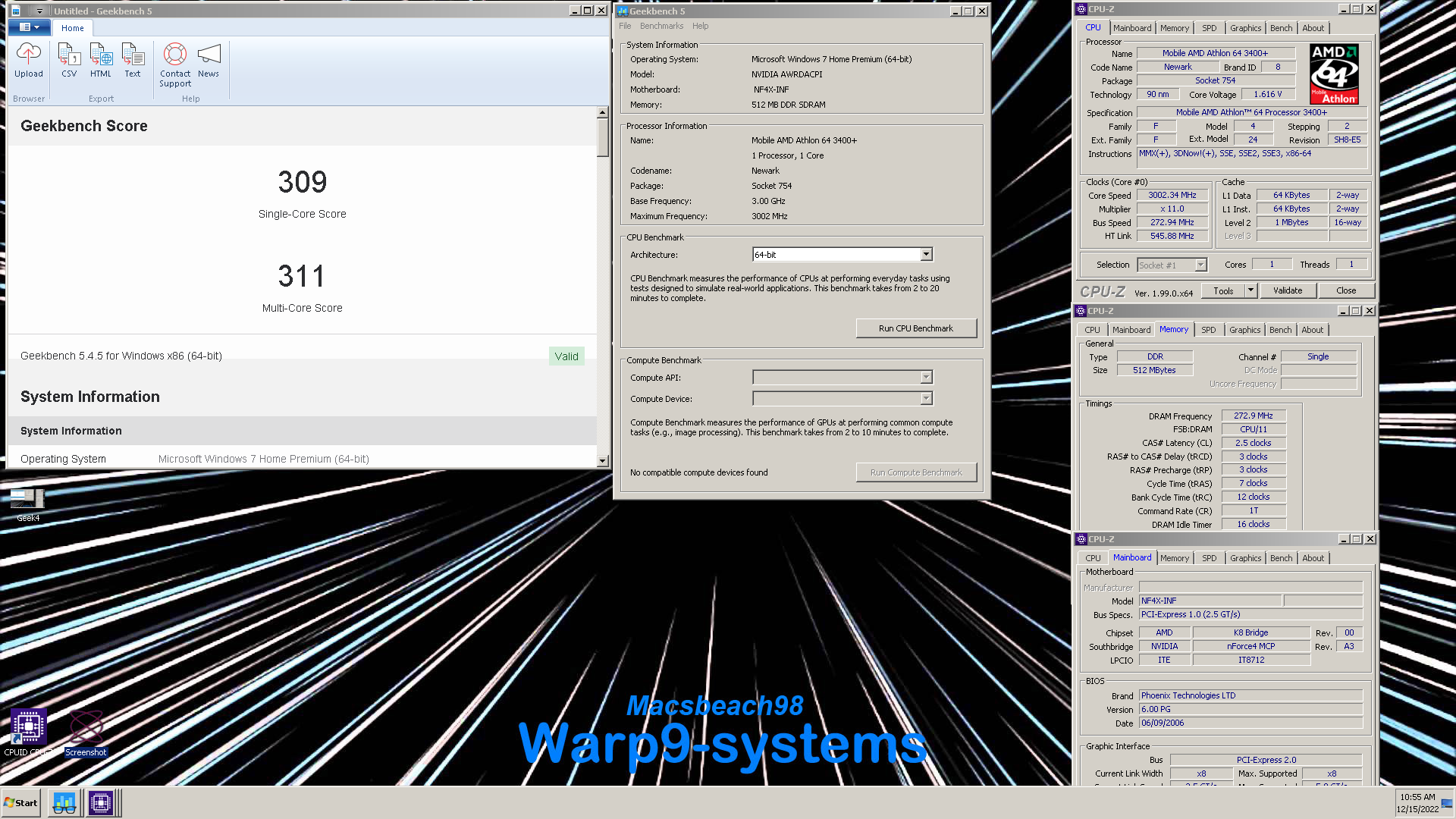
Task: Click the CPU-Z icon in top CPU-Z title bar
Action: (1081, 9)
